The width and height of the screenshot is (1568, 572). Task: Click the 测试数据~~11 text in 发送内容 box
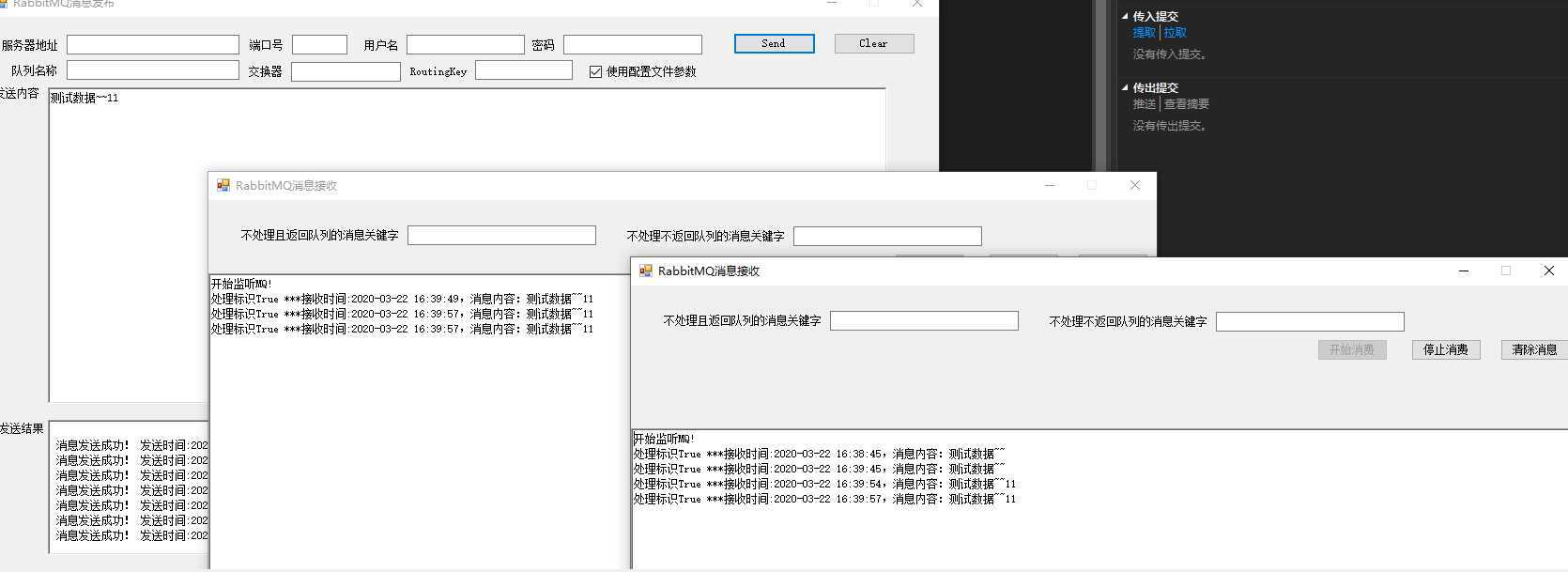point(85,98)
